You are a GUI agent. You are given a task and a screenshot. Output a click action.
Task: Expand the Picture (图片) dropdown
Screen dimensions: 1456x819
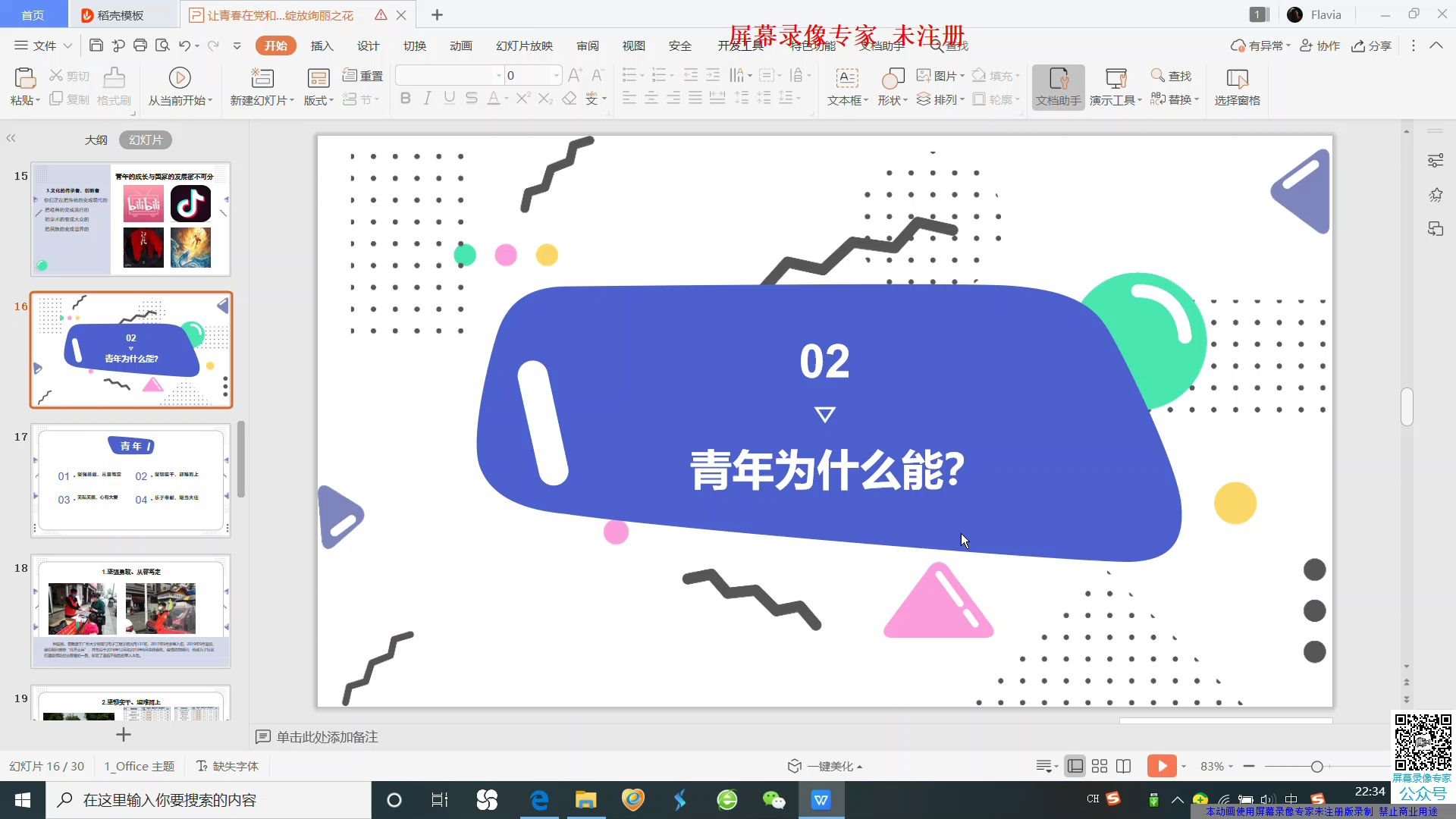point(962,76)
